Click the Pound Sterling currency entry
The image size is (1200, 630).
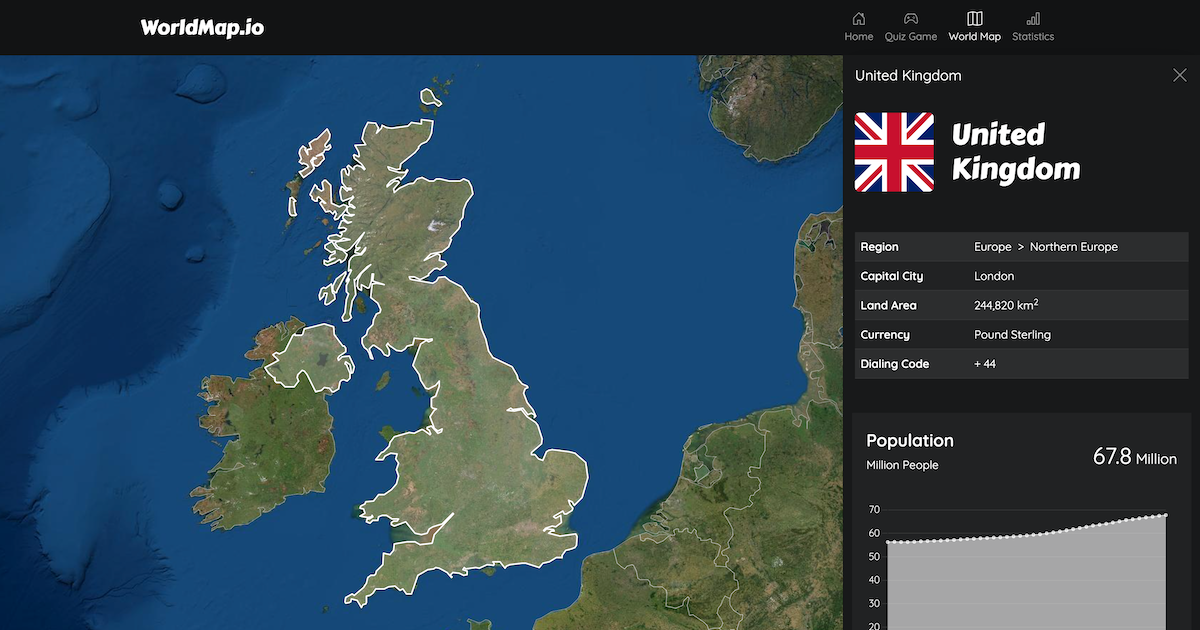click(x=1012, y=334)
